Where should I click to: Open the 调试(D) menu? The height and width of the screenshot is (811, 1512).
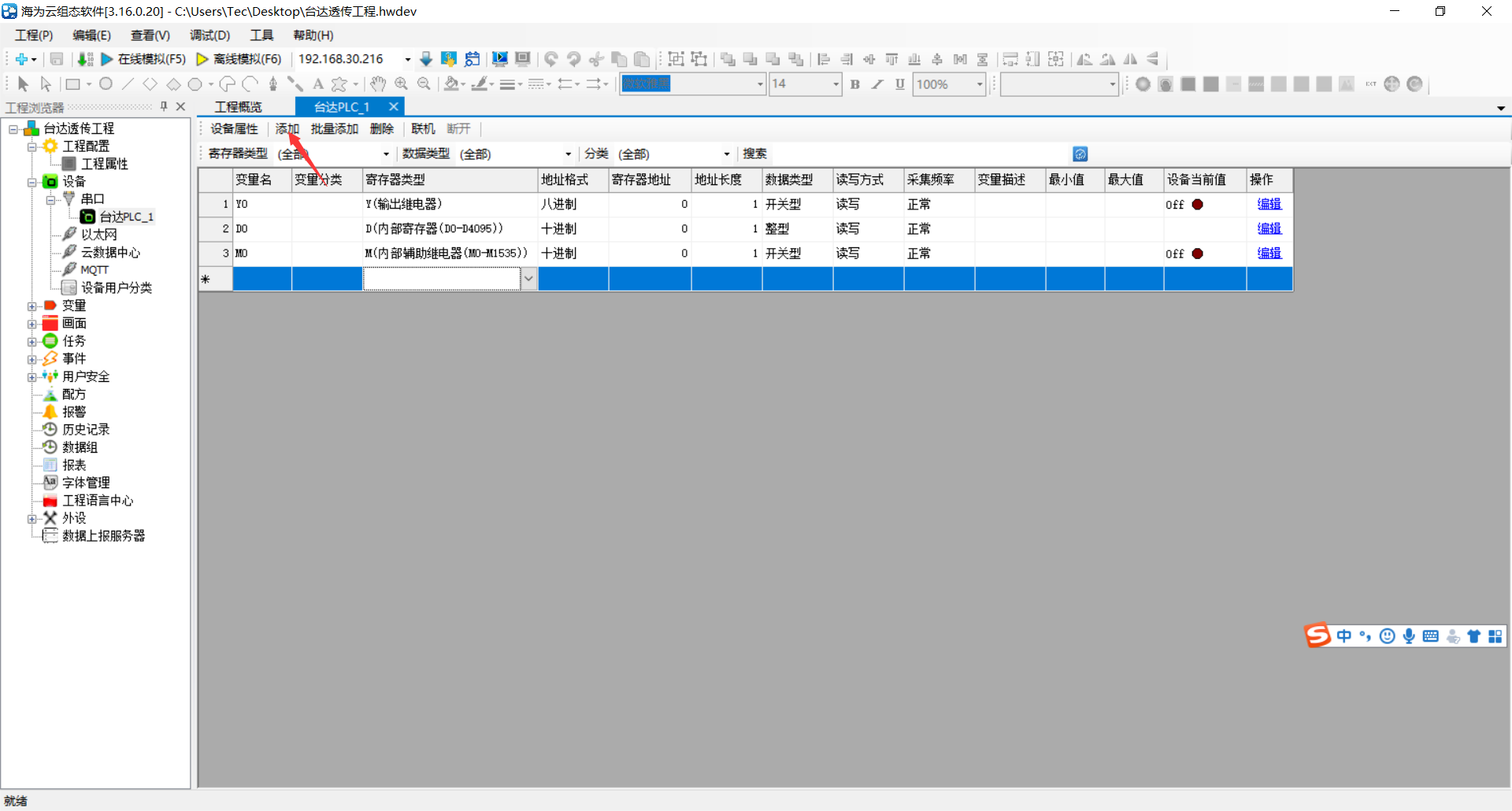[x=209, y=35]
